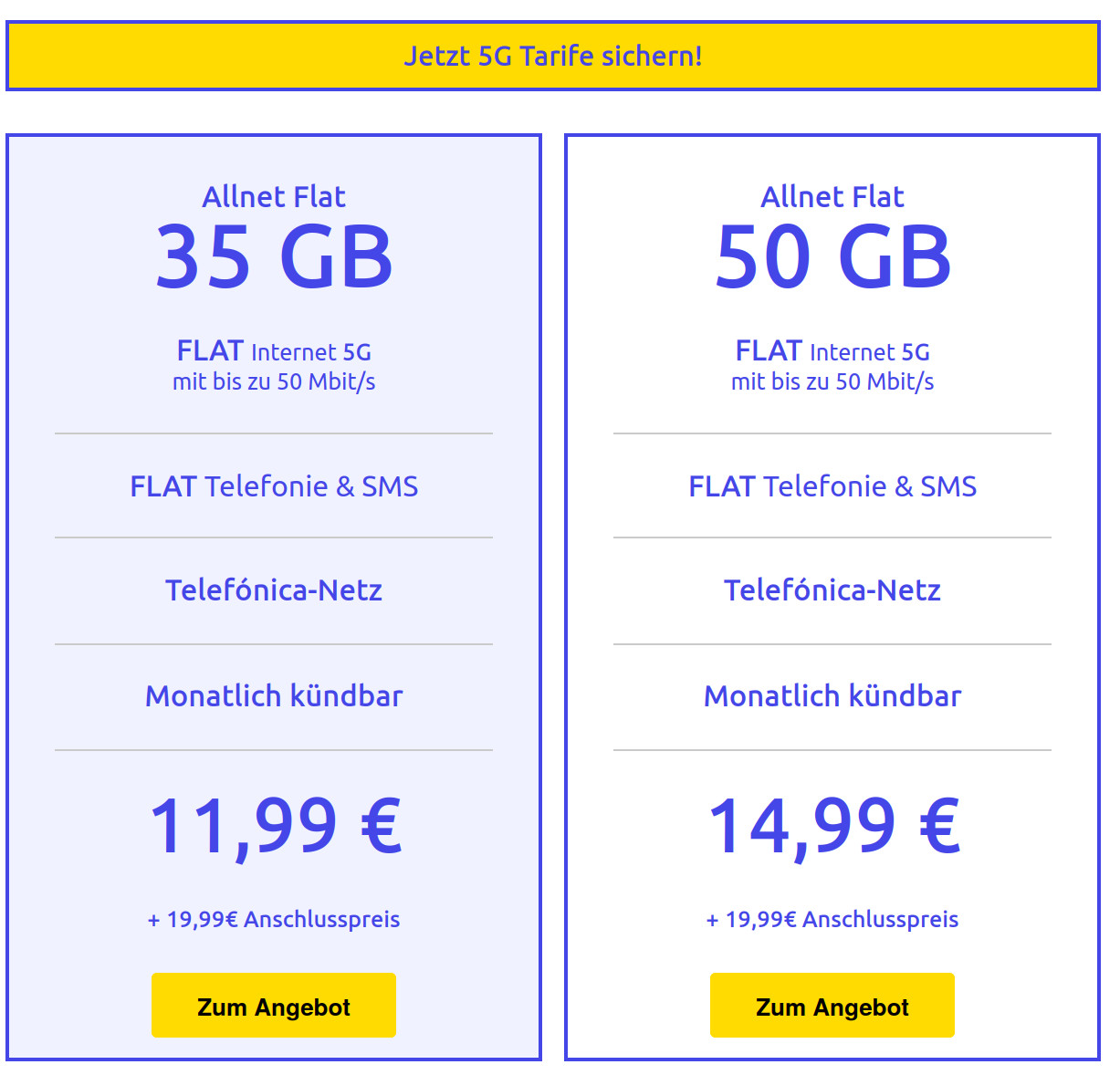Click "Zum Angebot" on the 50 GB tariff
Viewport: 1120px width, 1075px height.
point(832,1005)
